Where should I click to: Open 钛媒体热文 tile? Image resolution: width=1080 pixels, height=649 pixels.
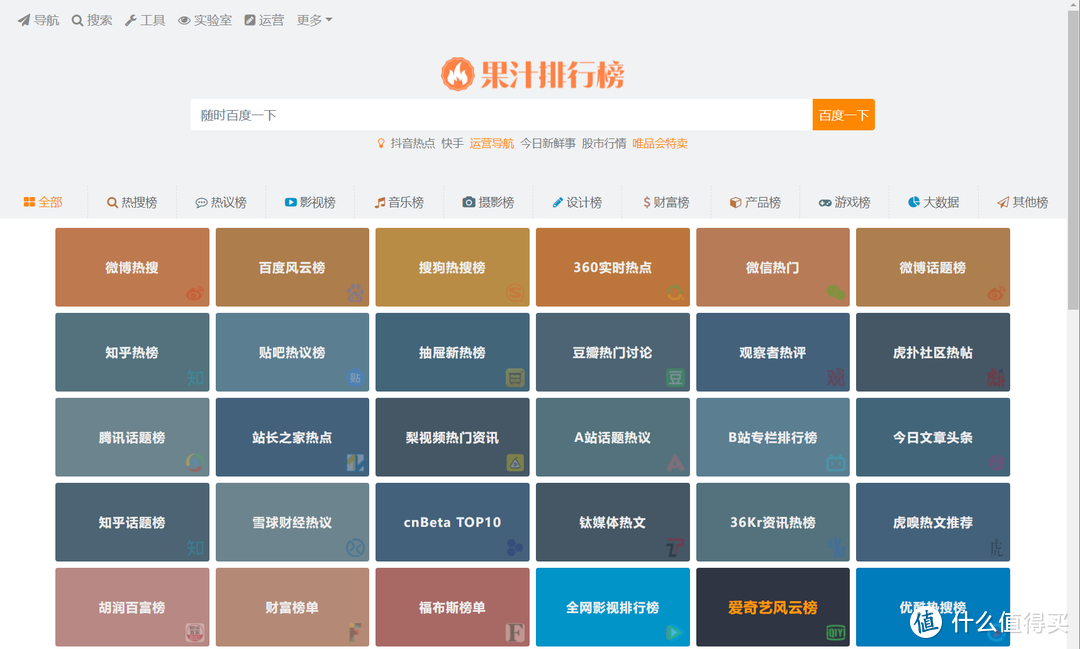(x=612, y=522)
